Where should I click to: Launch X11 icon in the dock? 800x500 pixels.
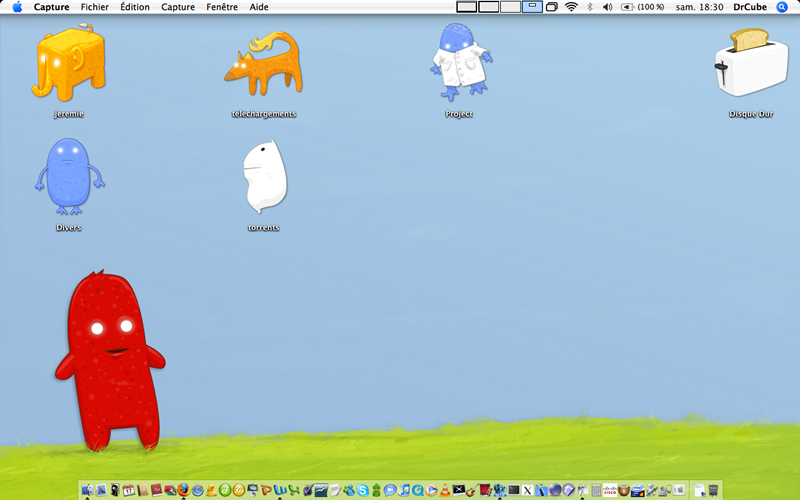(x=528, y=490)
